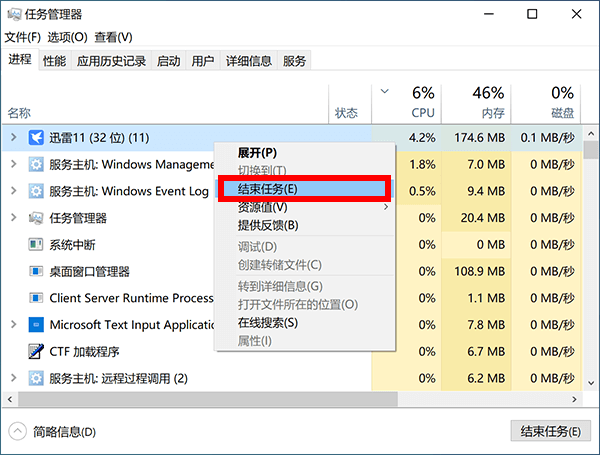600x455 pixels.
Task: Click the 远程过程调用 service host icon
Action: click(36, 379)
